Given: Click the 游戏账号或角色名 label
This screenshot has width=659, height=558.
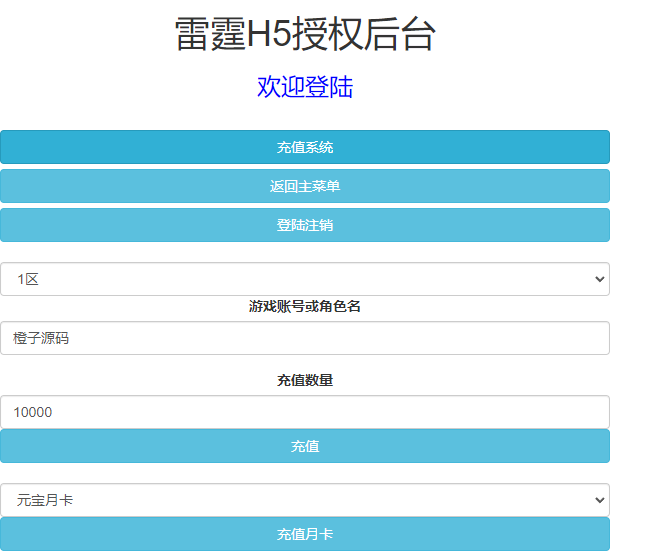Looking at the screenshot, I should tap(305, 306).
